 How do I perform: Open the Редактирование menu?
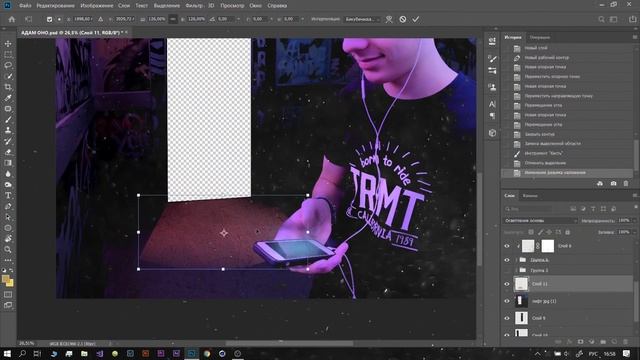pyautogui.click(x=56, y=6)
